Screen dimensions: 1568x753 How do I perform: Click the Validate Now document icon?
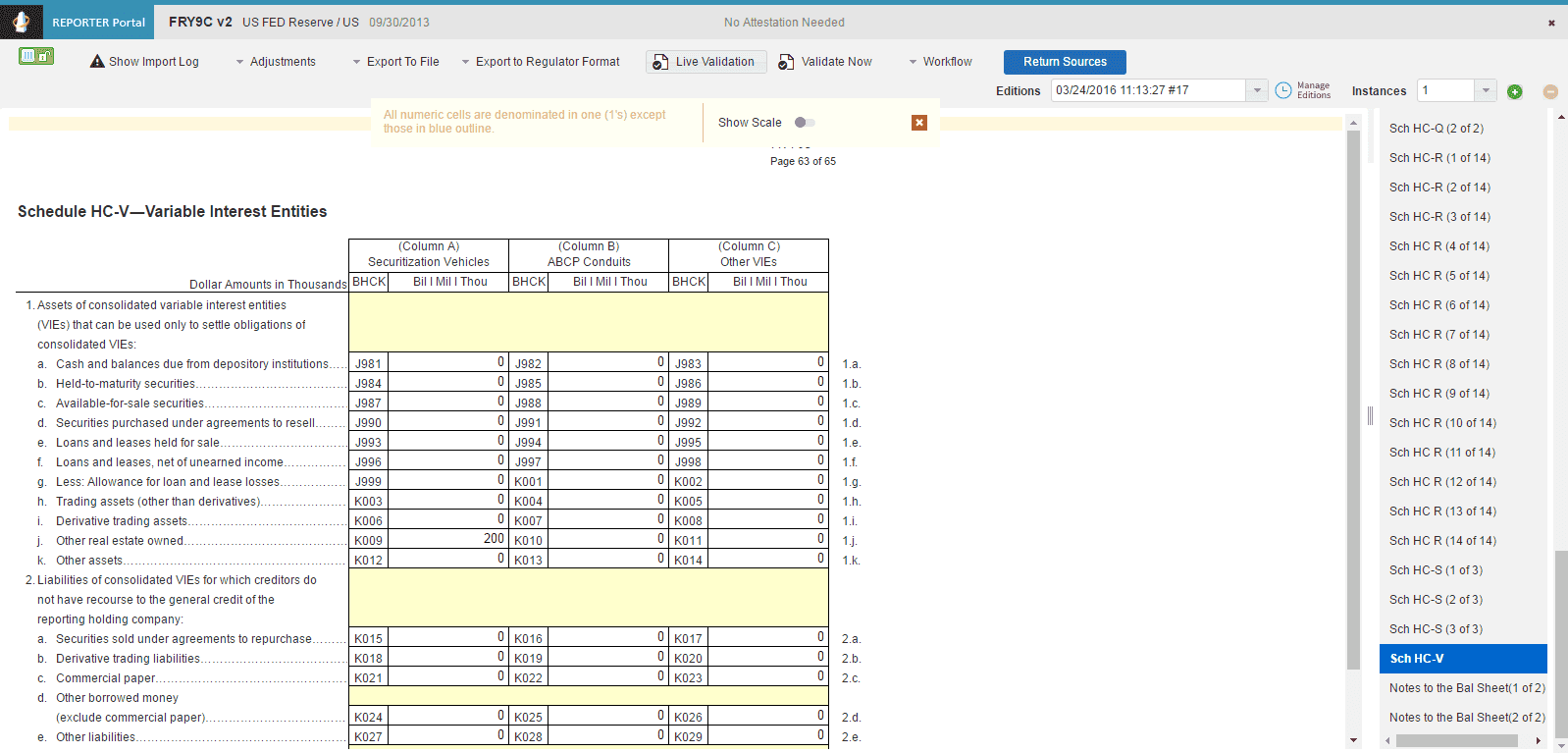pos(786,62)
